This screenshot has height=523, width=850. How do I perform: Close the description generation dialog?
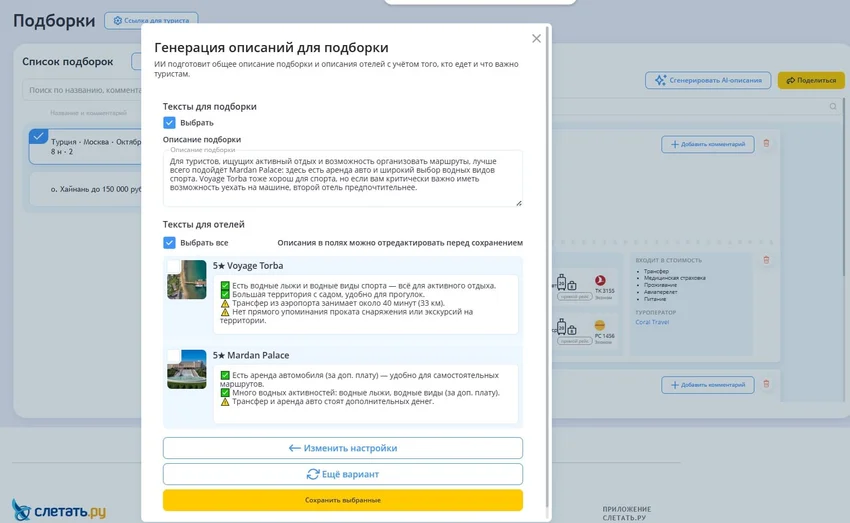click(x=536, y=38)
